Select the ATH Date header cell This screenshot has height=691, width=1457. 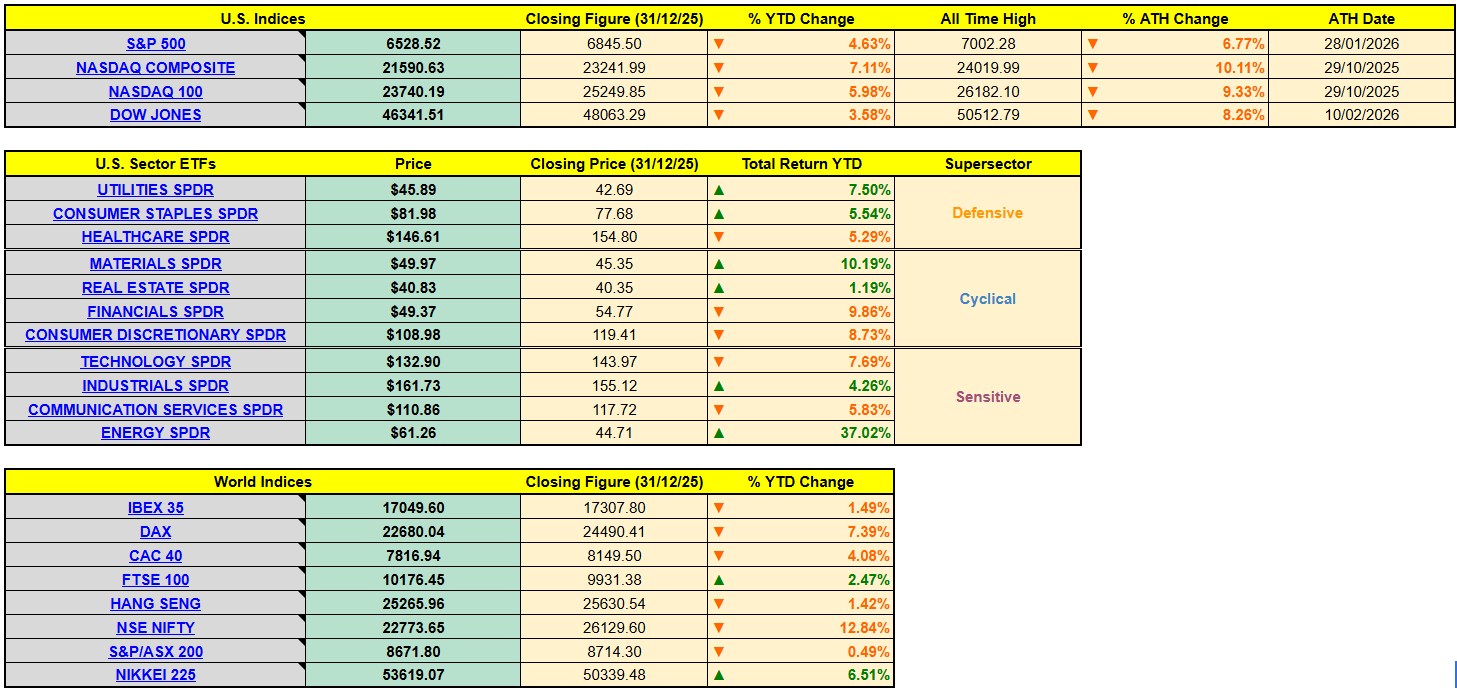(1361, 19)
